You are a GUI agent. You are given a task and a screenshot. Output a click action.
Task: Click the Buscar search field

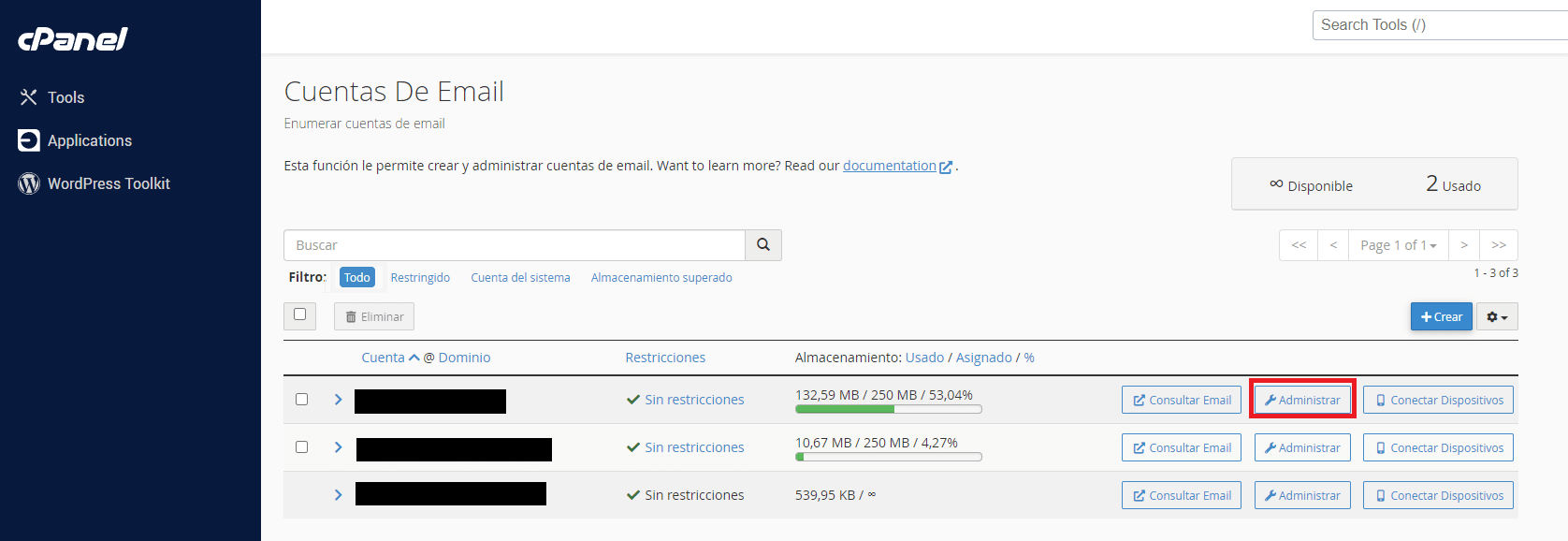pos(515,245)
